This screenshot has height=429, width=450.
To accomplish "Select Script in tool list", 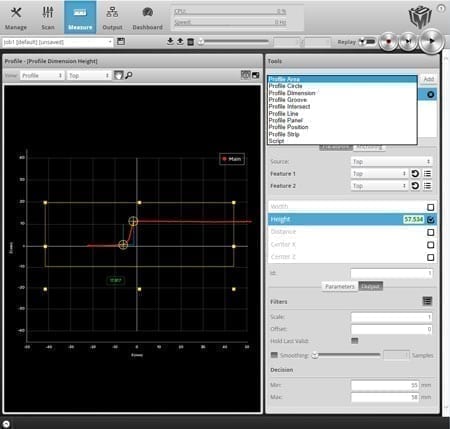I will click(342, 141).
